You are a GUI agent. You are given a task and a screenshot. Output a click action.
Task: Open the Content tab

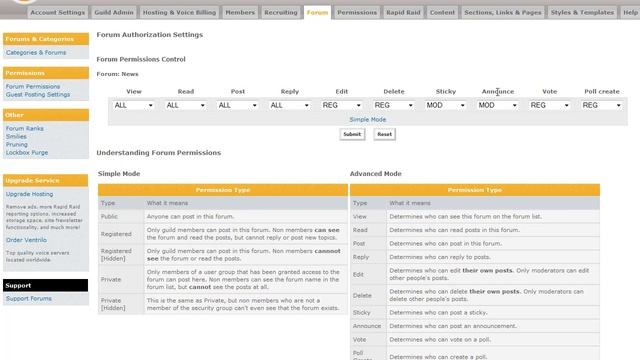coord(442,12)
